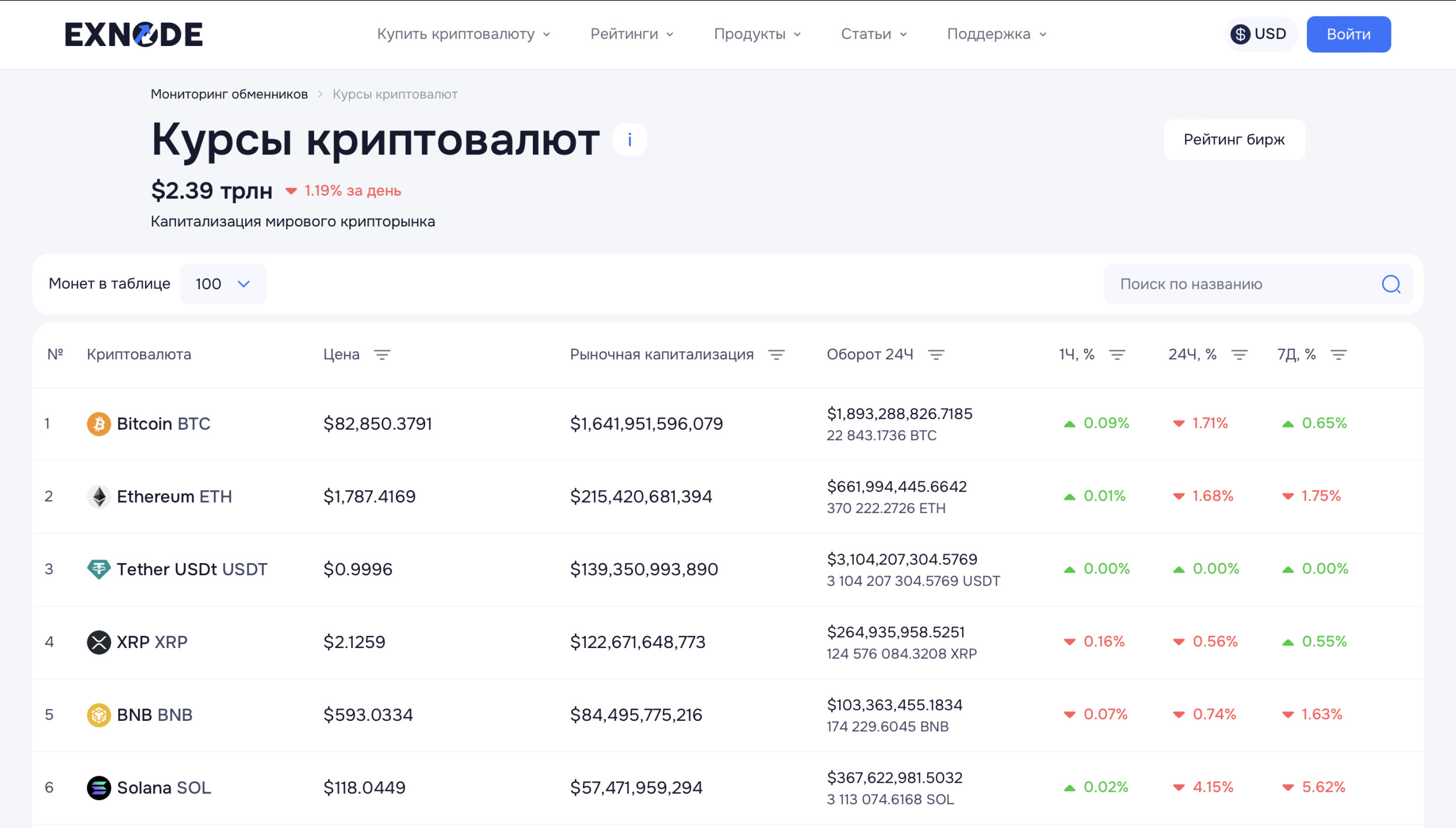
Task: Toggle sorting by market capitalization
Action: point(776,355)
